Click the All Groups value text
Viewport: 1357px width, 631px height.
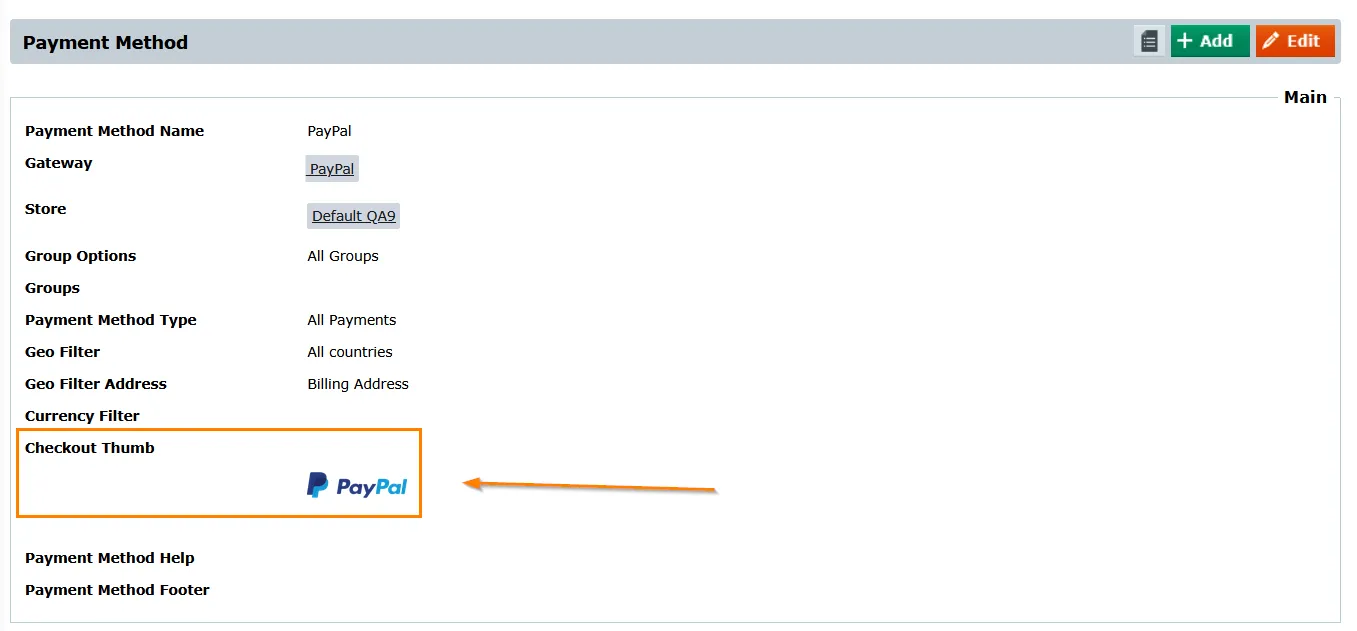(343, 256)
